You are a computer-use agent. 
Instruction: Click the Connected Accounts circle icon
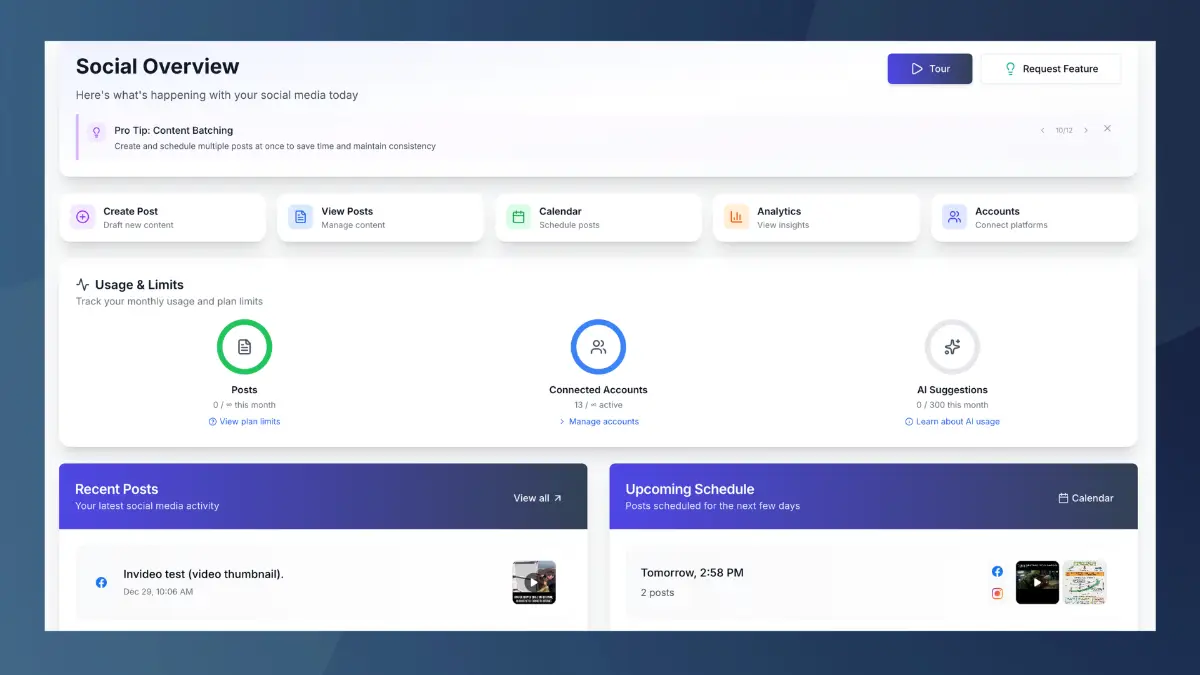598,347
